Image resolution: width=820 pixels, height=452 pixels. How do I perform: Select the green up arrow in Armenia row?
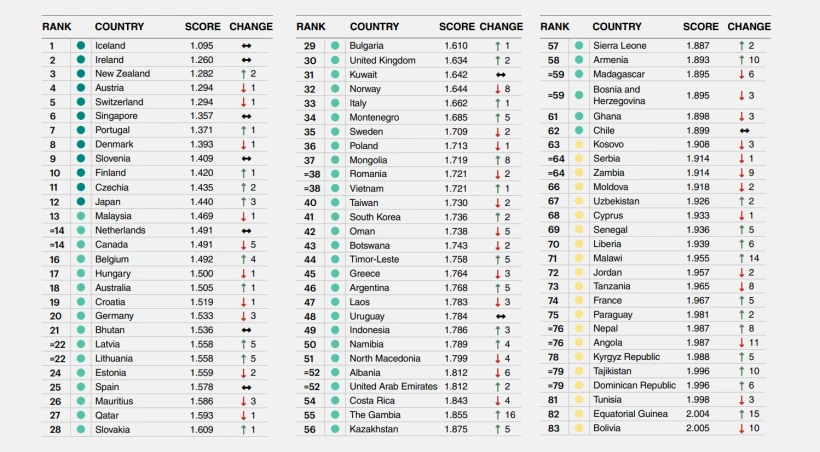point(742,60)
